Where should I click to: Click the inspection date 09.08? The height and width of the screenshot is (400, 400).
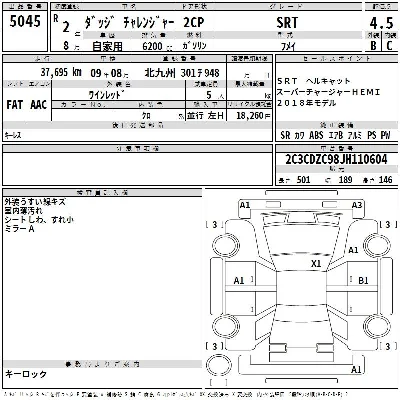point(109,73)
